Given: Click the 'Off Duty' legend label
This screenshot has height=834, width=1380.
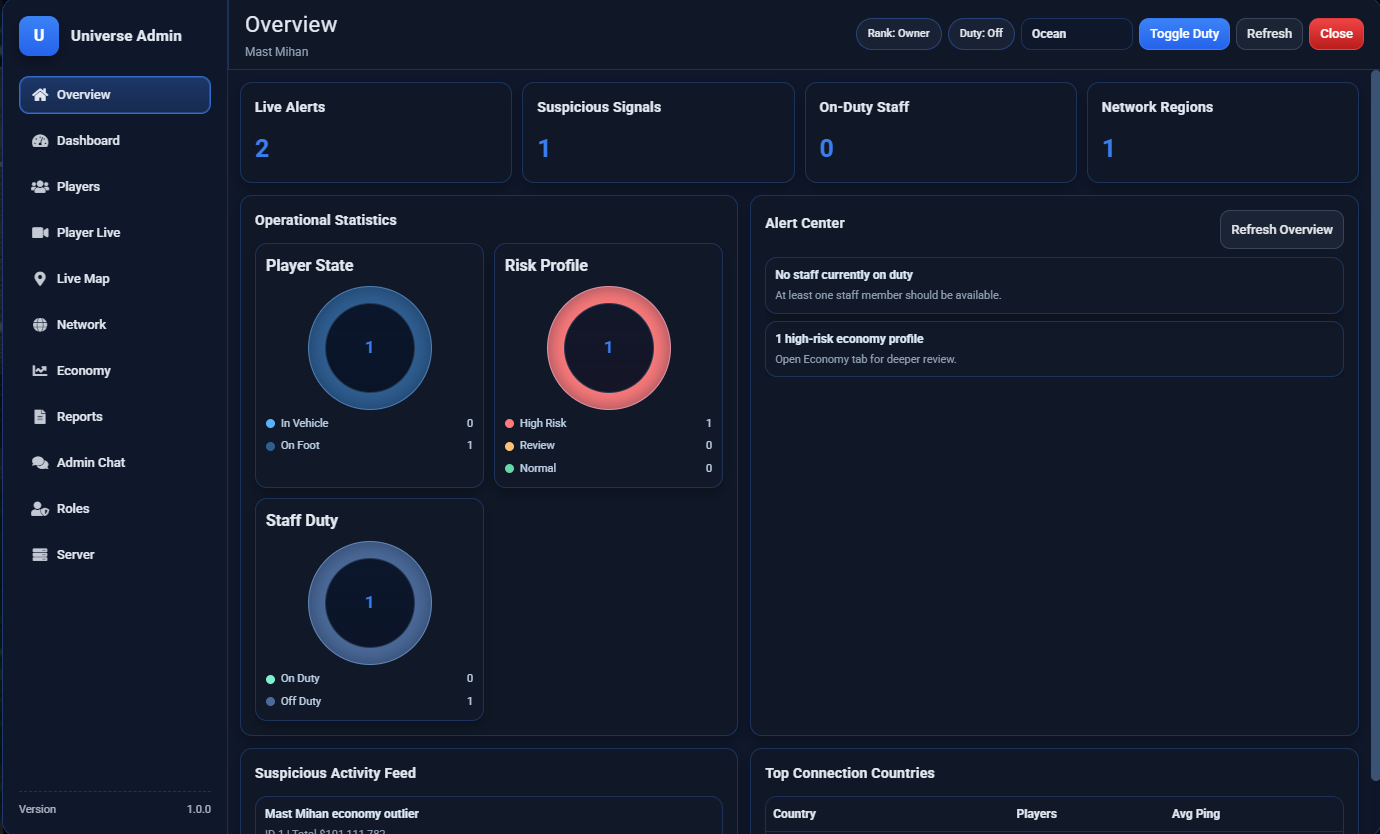Looking at the screenshot, I should pyautogui.click(x=301, y=701).
